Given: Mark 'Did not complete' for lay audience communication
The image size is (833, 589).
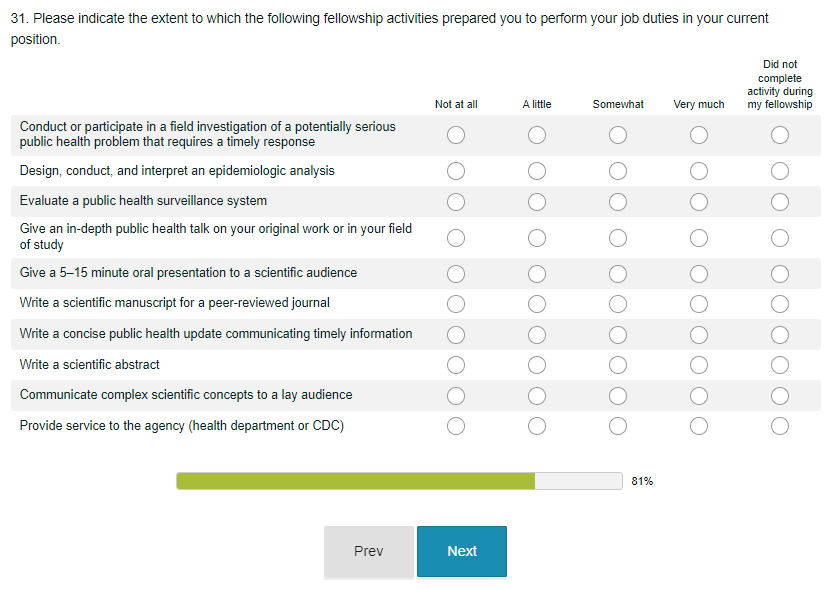Looking at the screenshot, I should [x=780, y=396].
